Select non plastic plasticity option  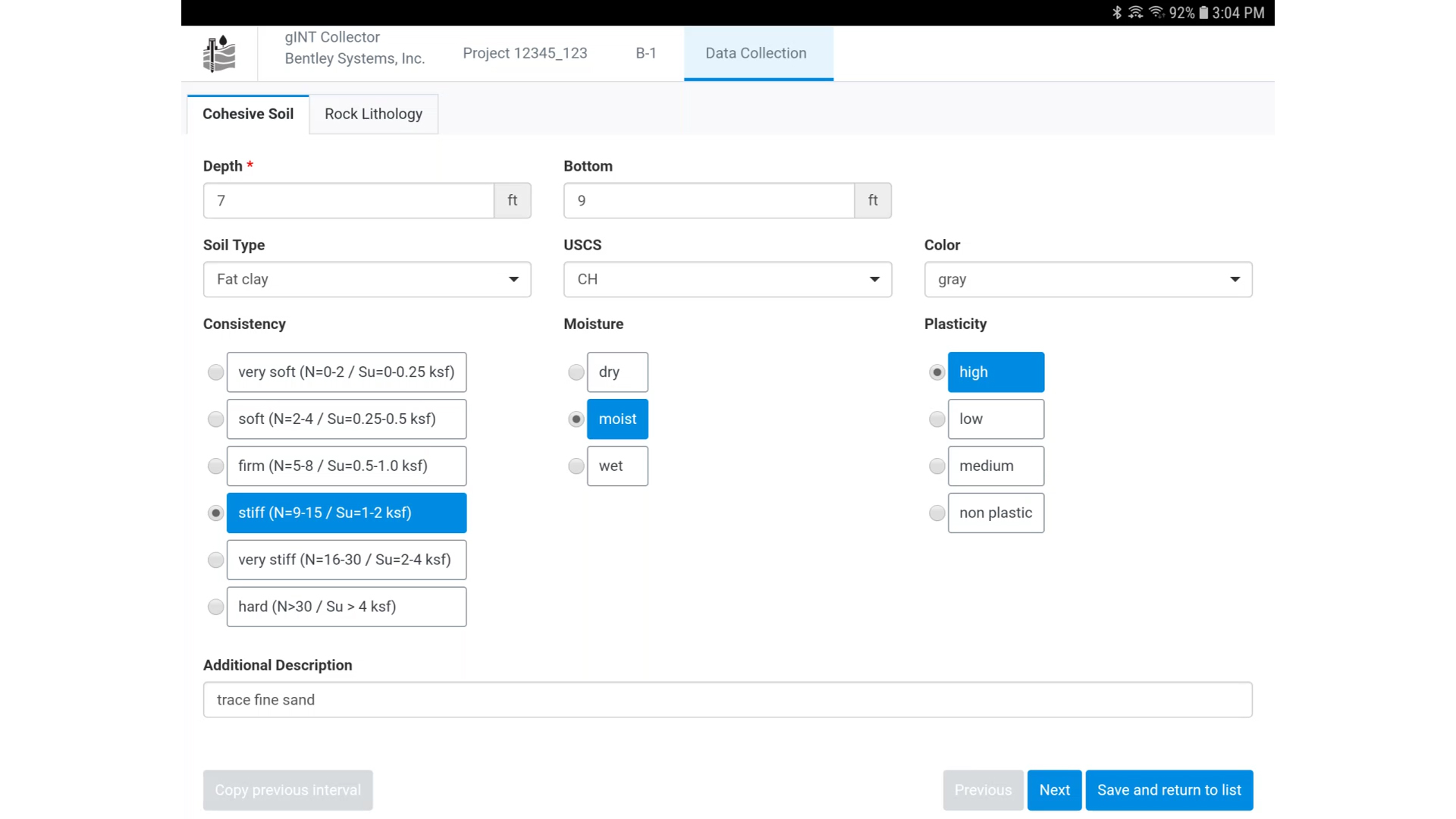pos(937,513)
